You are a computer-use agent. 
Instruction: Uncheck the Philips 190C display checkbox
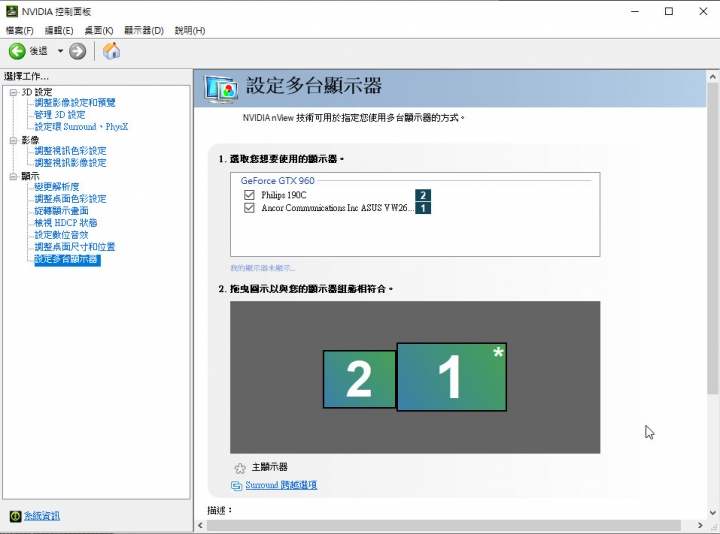249,195
